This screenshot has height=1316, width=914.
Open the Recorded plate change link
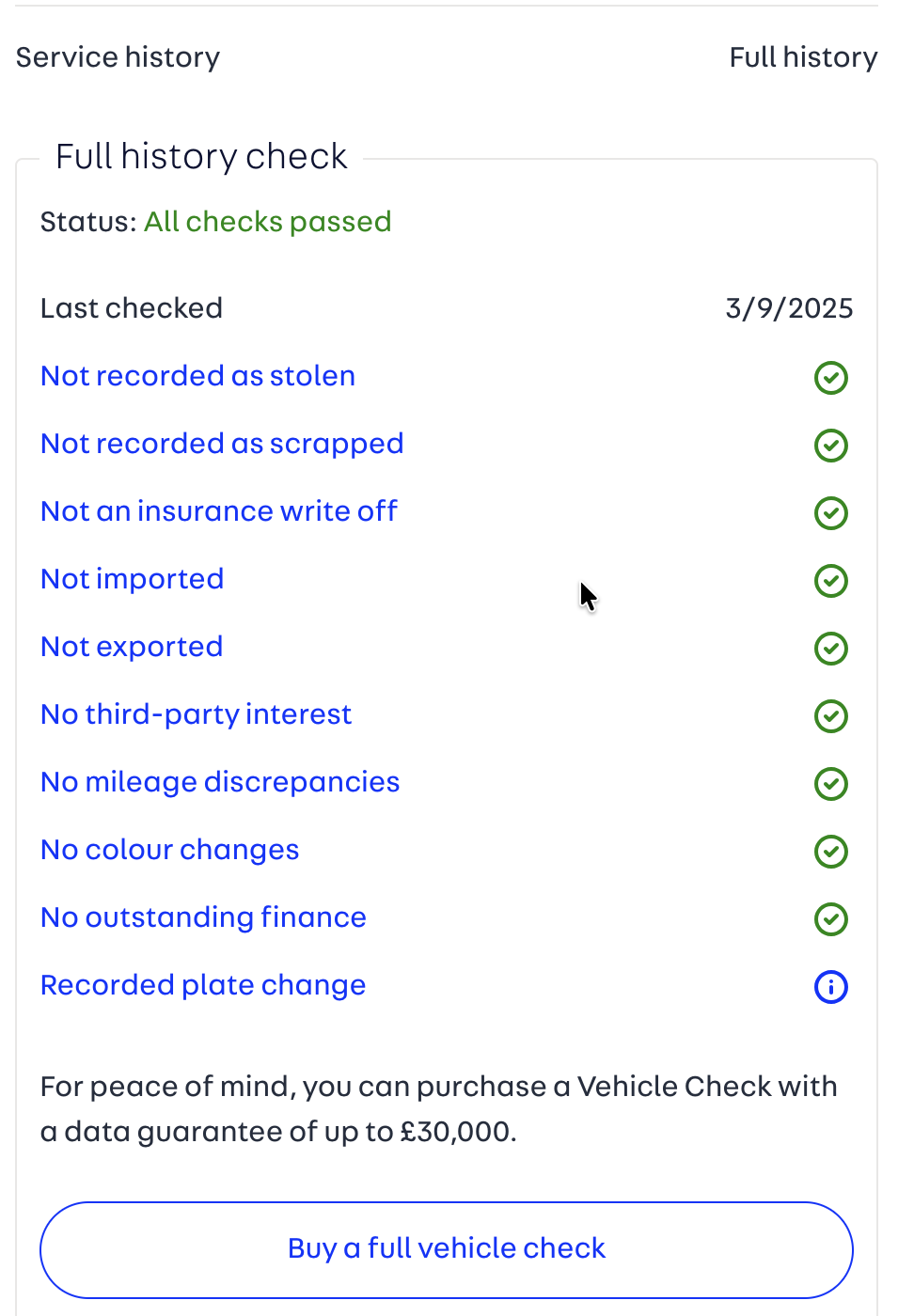coord(203,985)
